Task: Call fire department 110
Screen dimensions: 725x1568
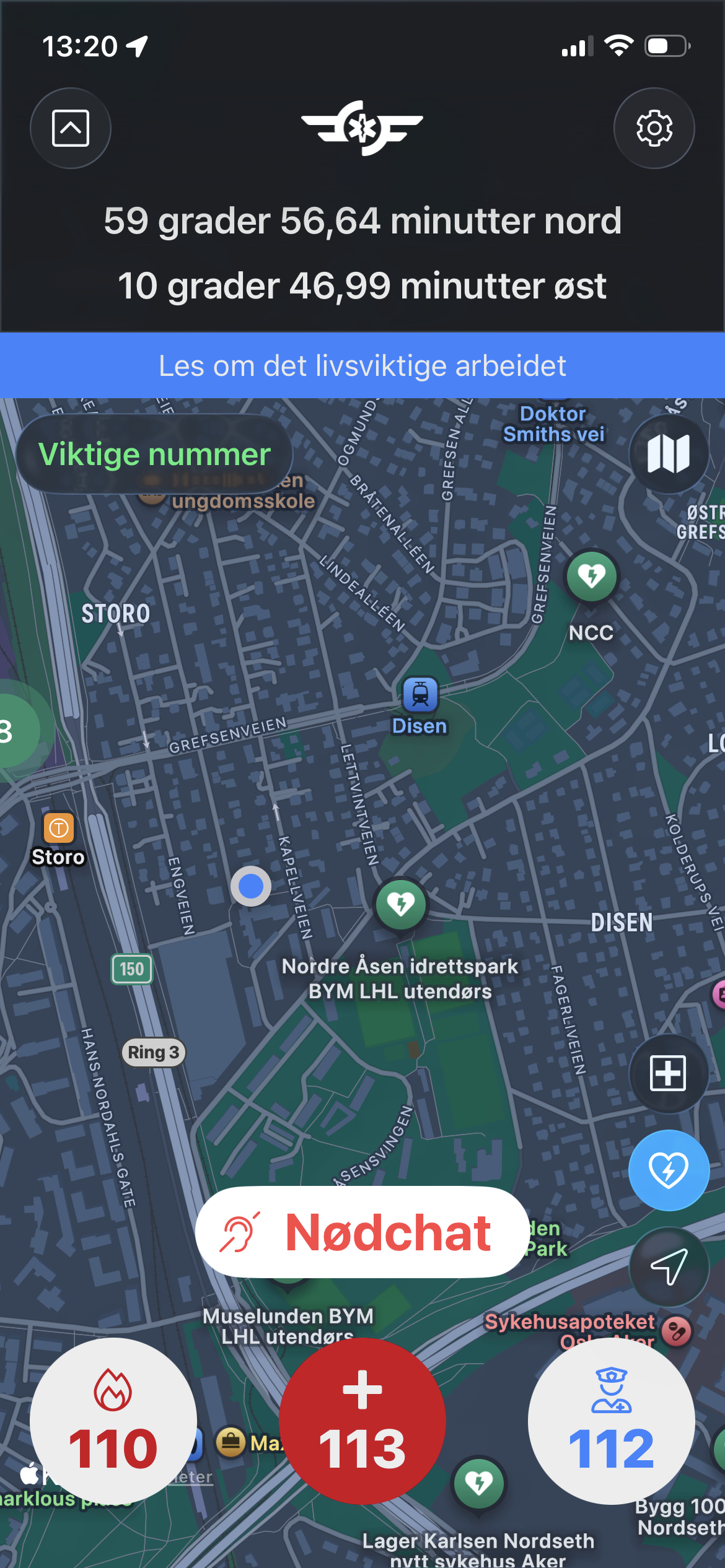Action: point(113,1421)
